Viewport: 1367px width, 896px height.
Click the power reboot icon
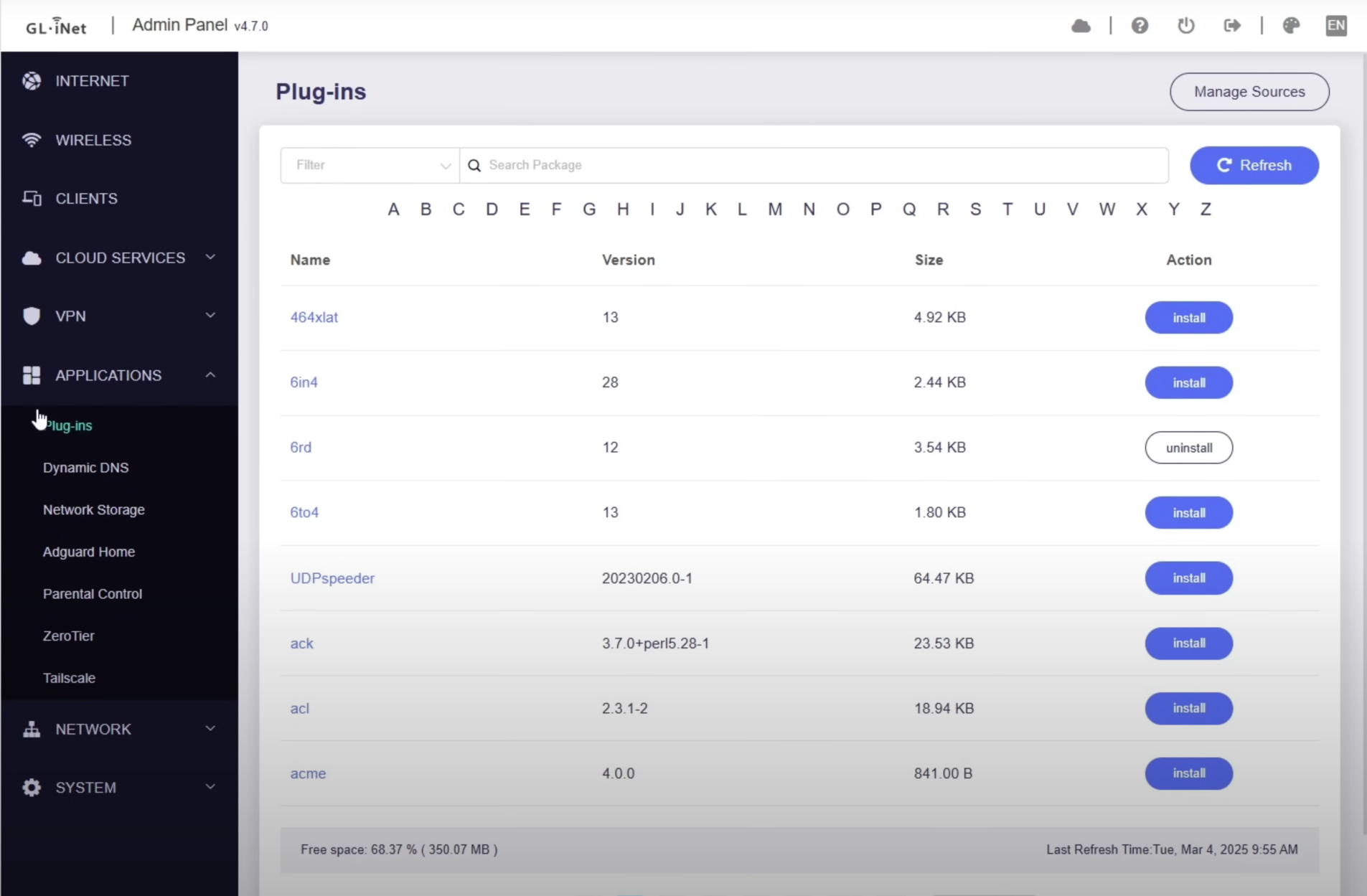pos(1185,26)
